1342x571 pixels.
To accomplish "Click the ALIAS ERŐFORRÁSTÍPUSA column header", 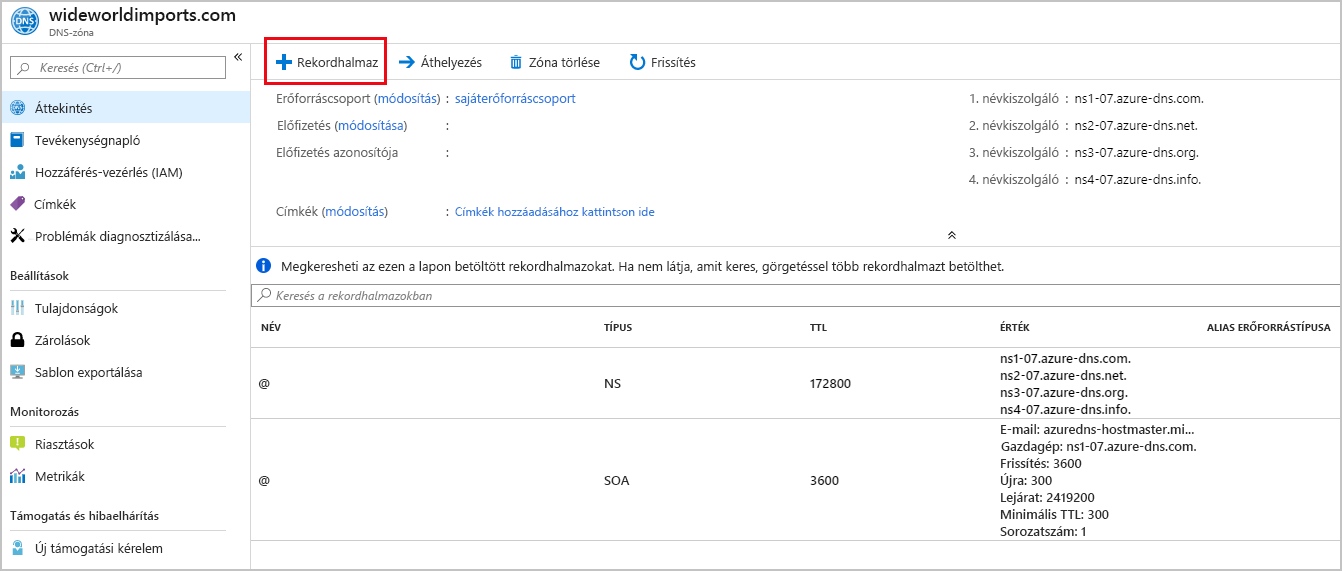I will pyautogui.click(x=1268, y=327).
